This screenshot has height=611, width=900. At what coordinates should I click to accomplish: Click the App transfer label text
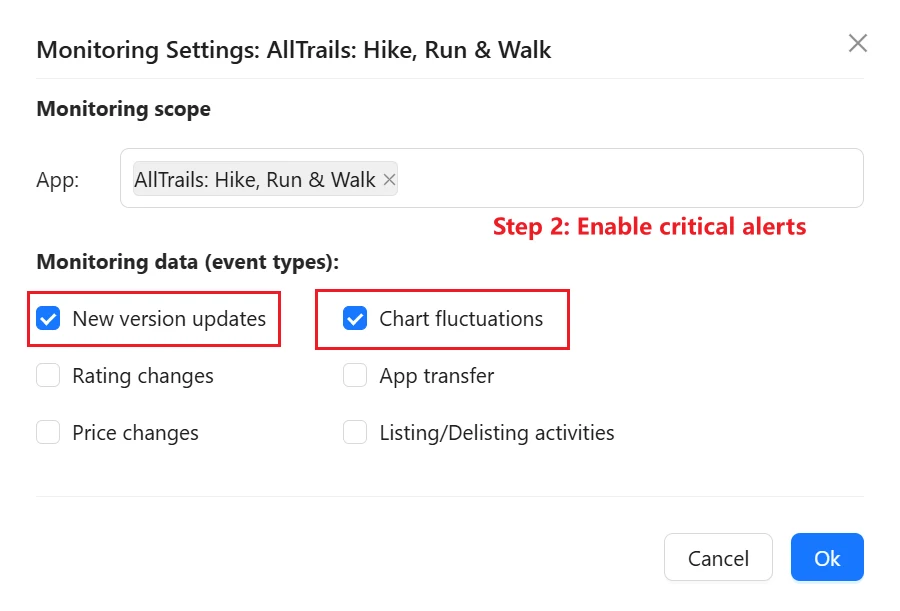click(x=436, y=375)
